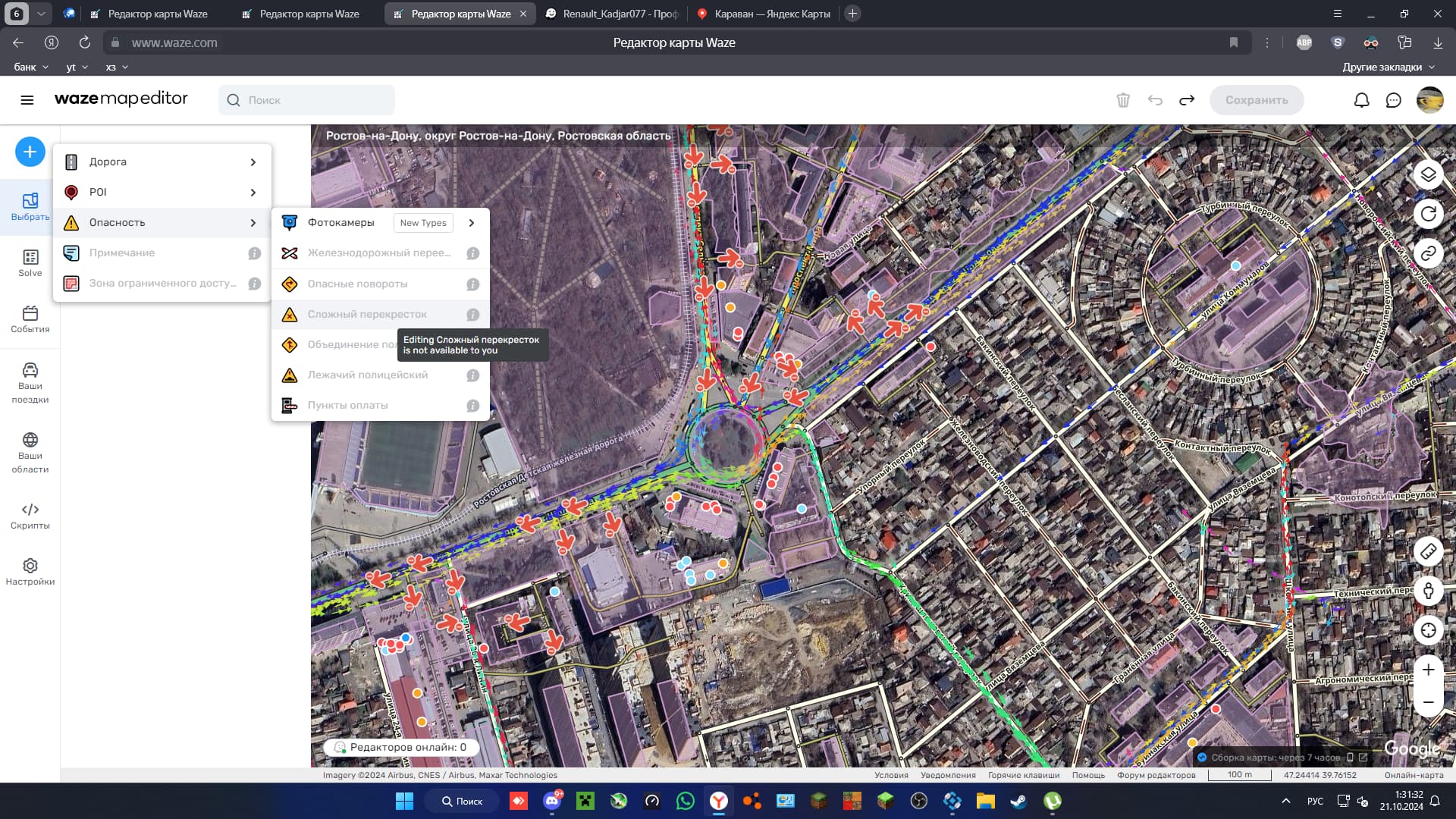Click the blue plus add button
The width and height of the screenshot is (1456, 819).
(x=30, y=152)
